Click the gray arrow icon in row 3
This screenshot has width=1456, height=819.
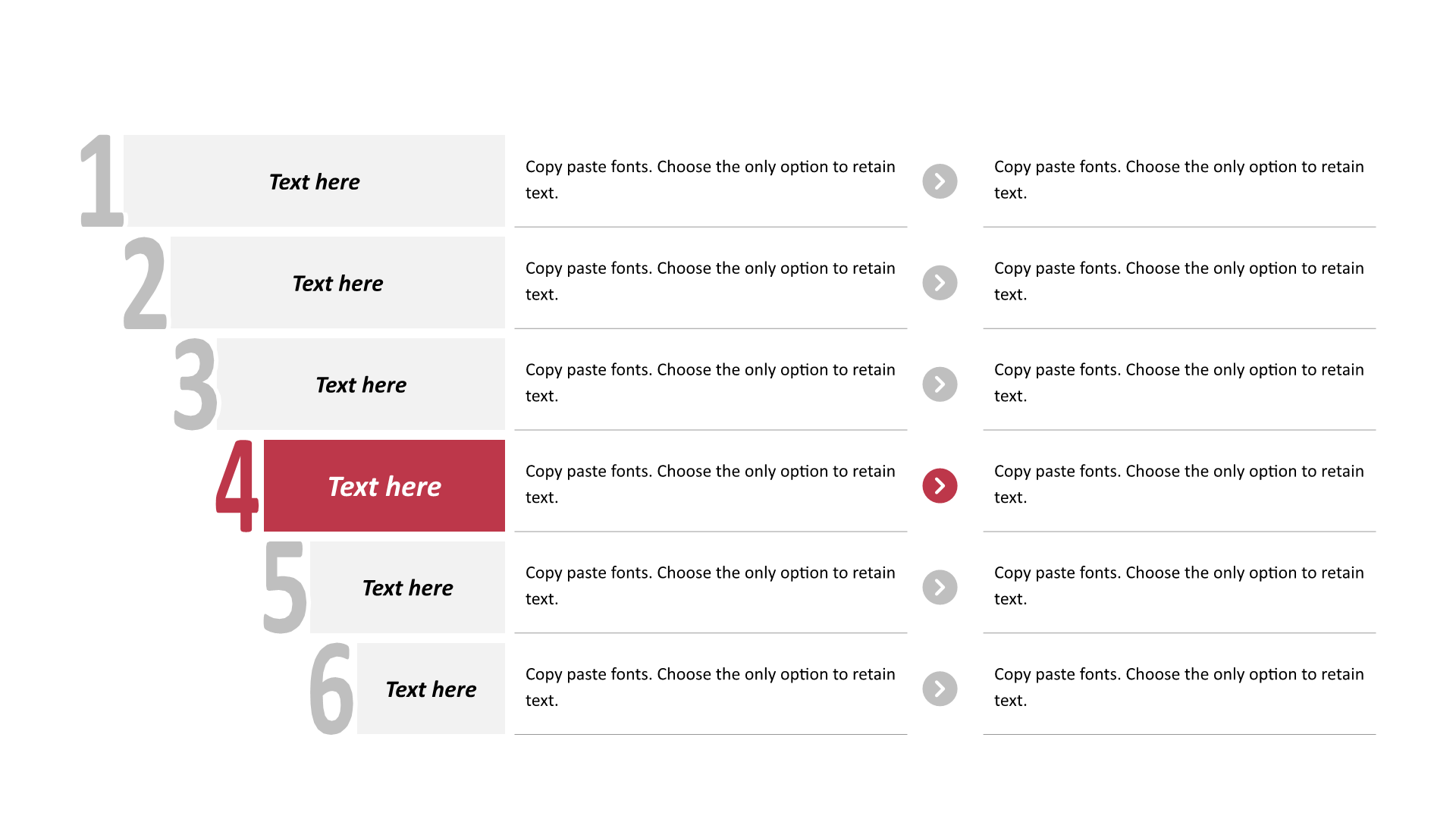[x=940, y=384]
